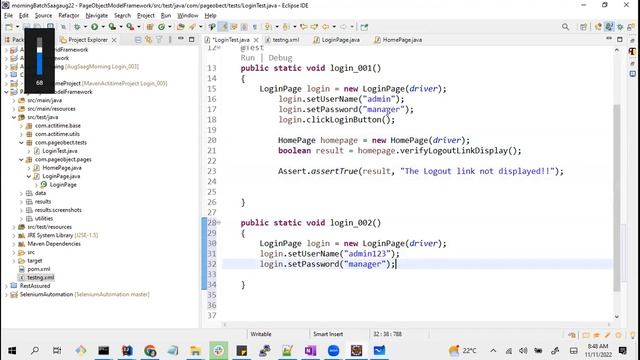The image size is (640, 360).
Task: Switch to the Java perspective icon
Action: pyautogui.click(x=609, y=27)
